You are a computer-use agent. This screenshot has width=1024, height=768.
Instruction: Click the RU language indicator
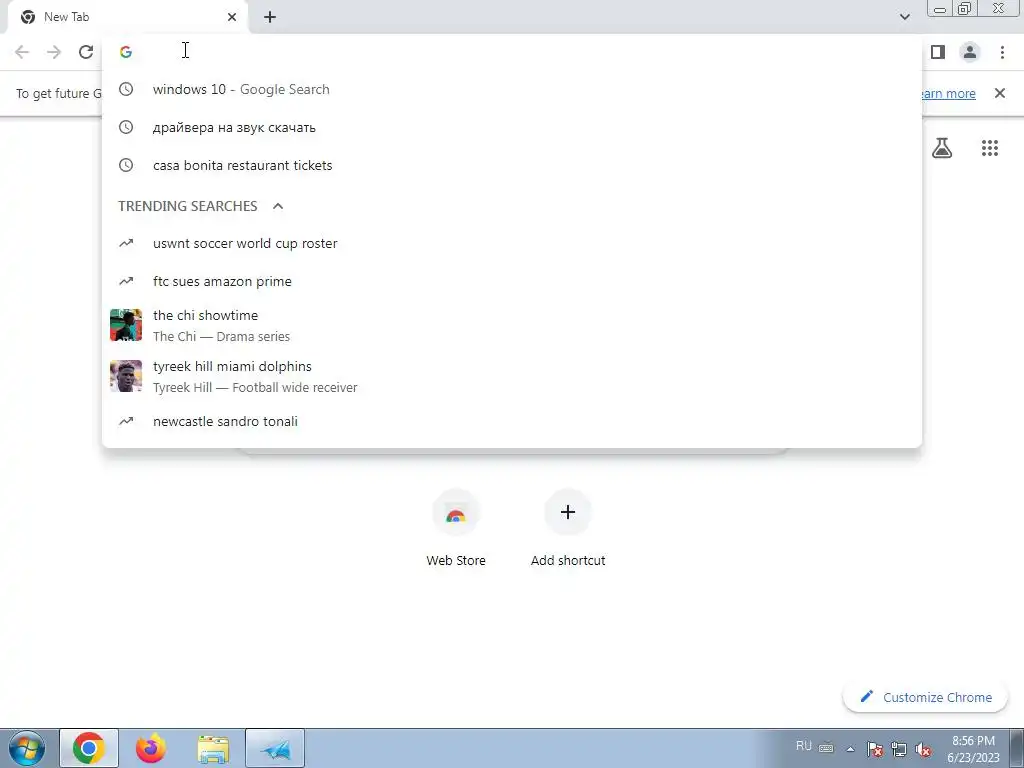point(804,746)
